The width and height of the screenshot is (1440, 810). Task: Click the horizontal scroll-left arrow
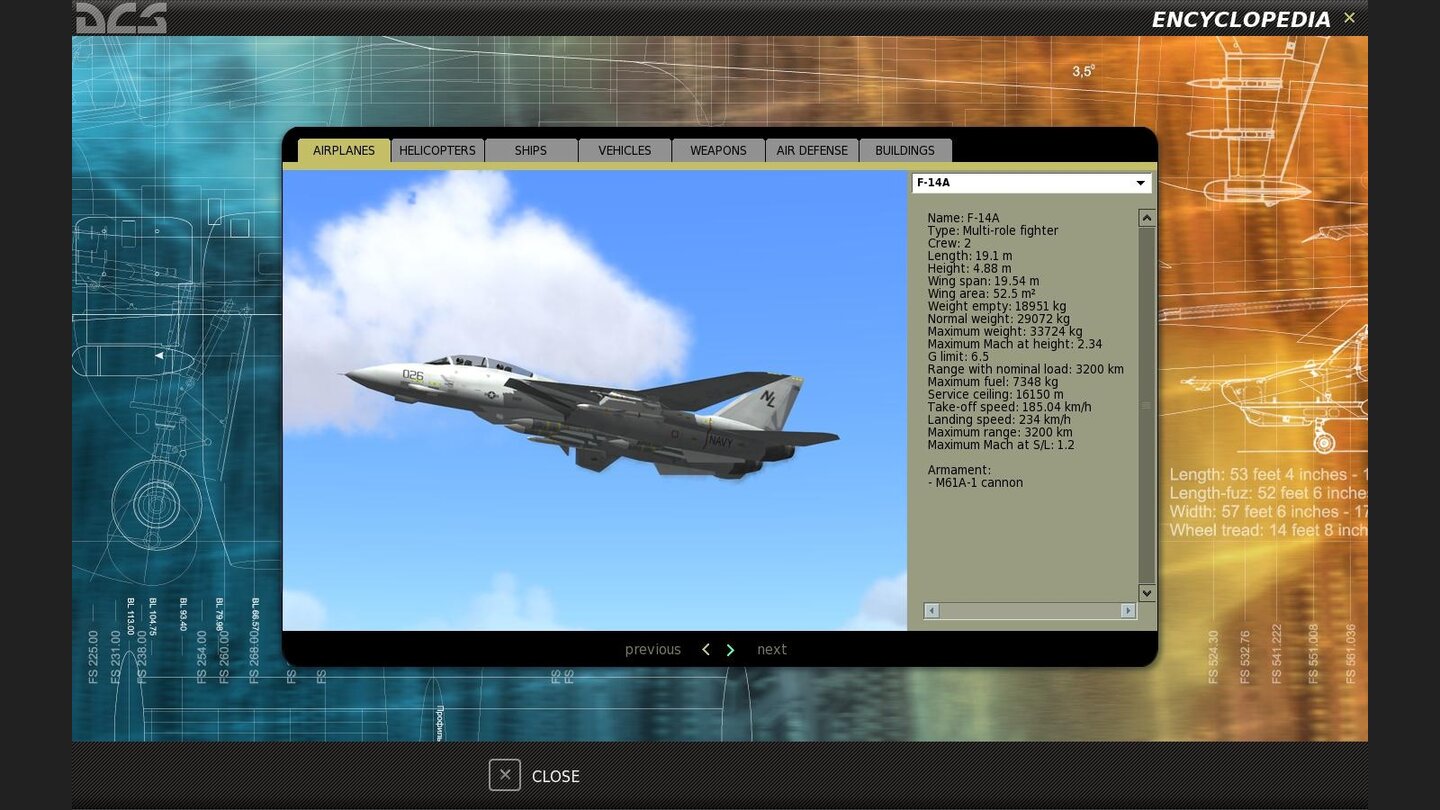tap(932, 610)
